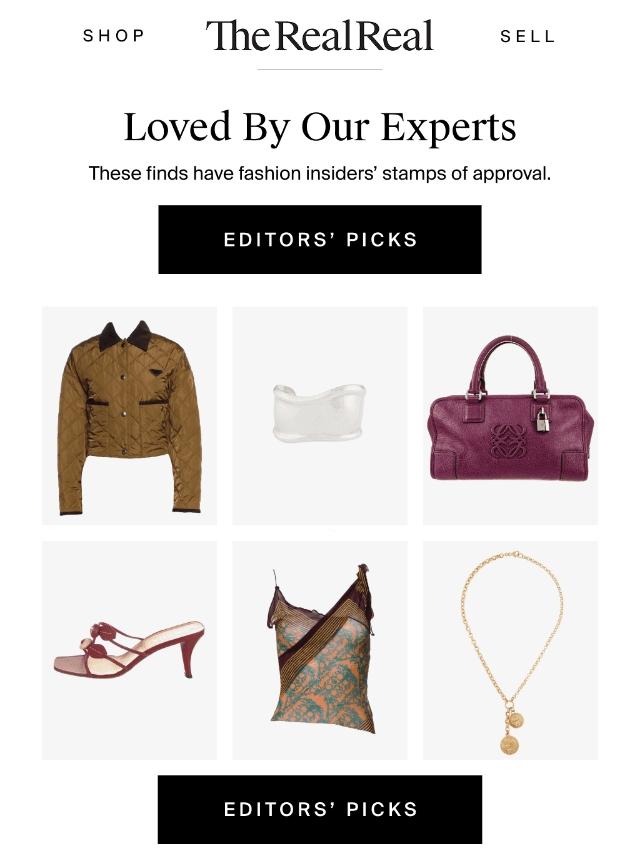Click the "Loved By Our Experts" headline

click(x=320, y=128)
